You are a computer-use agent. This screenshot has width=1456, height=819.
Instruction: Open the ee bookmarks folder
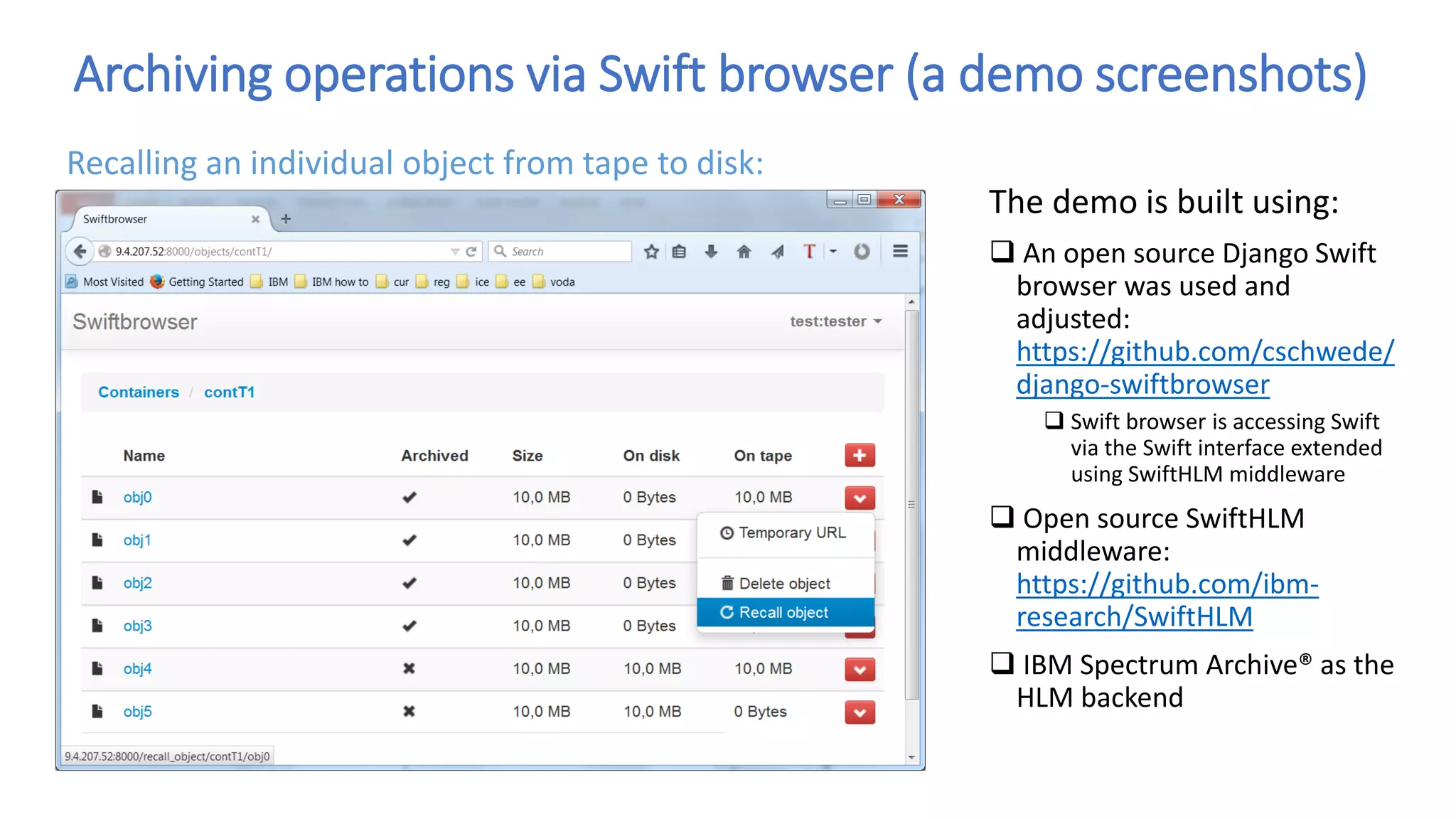(x=511, y=282)
